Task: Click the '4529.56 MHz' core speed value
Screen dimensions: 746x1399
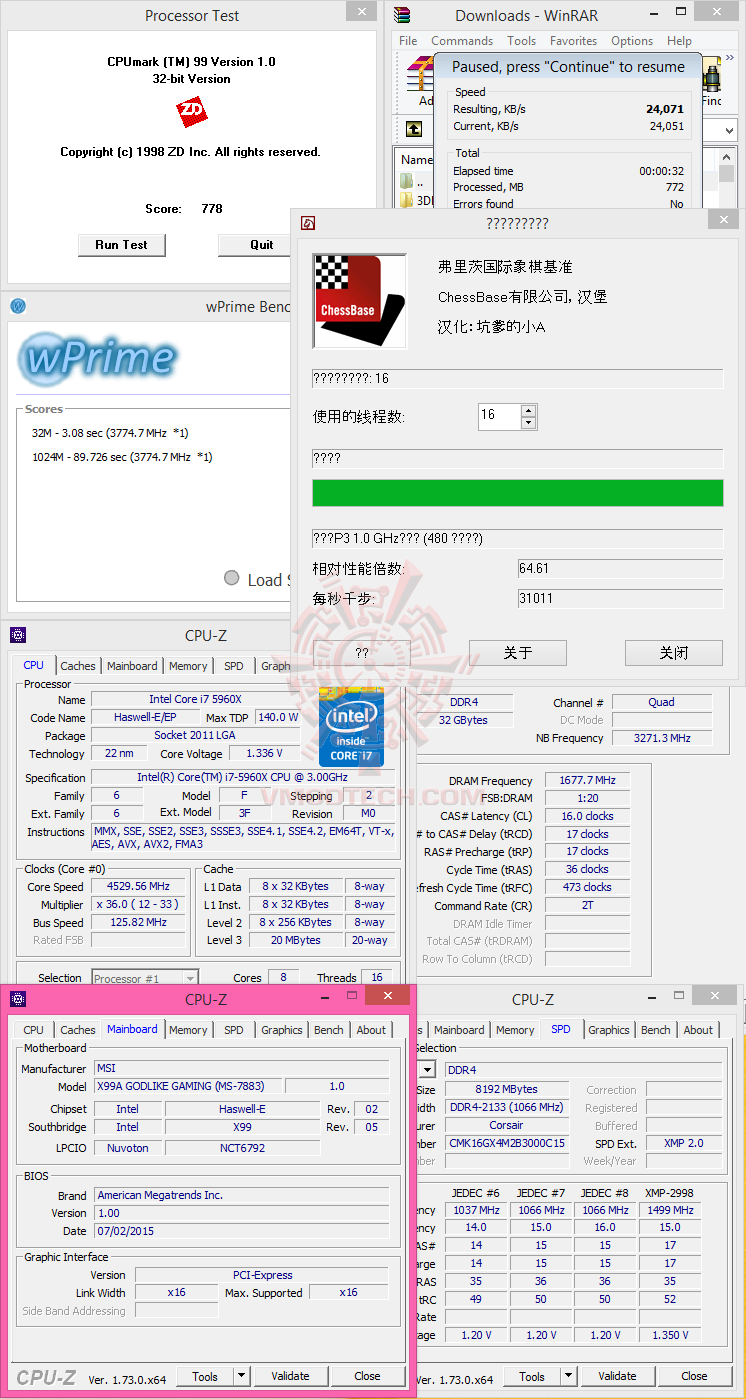Action: point(138,887)
